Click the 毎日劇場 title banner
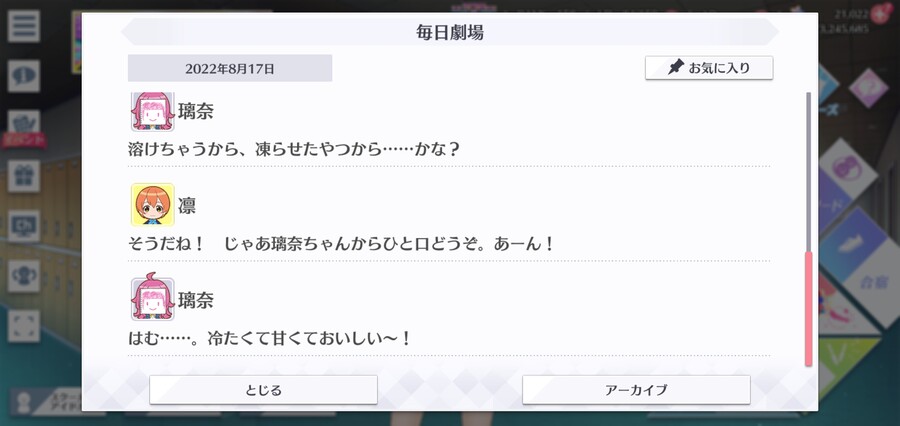The width and height of the screenshot is (900, 426). coord(449,32)
